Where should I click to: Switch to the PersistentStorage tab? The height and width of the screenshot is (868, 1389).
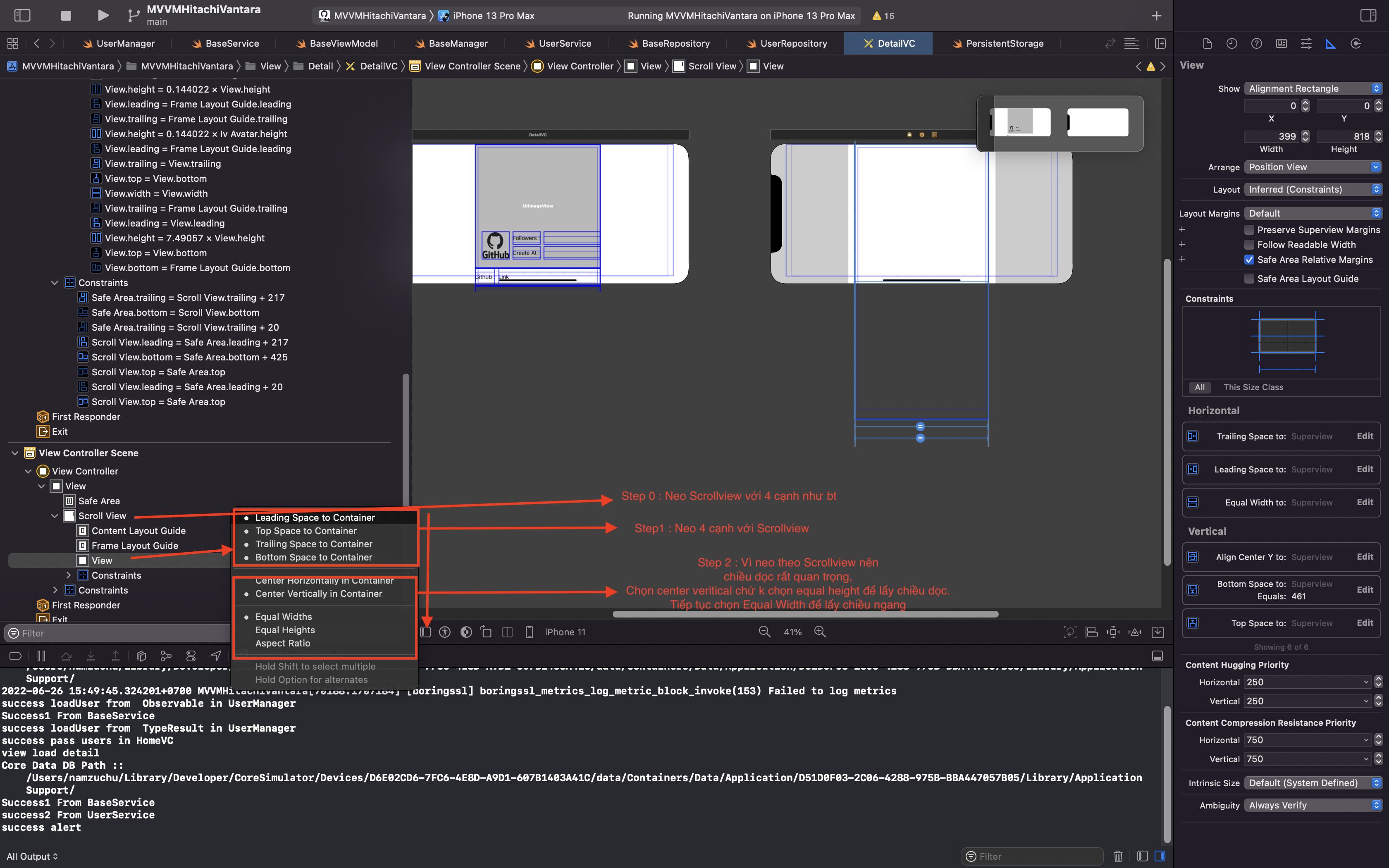[x=998, y=44]
